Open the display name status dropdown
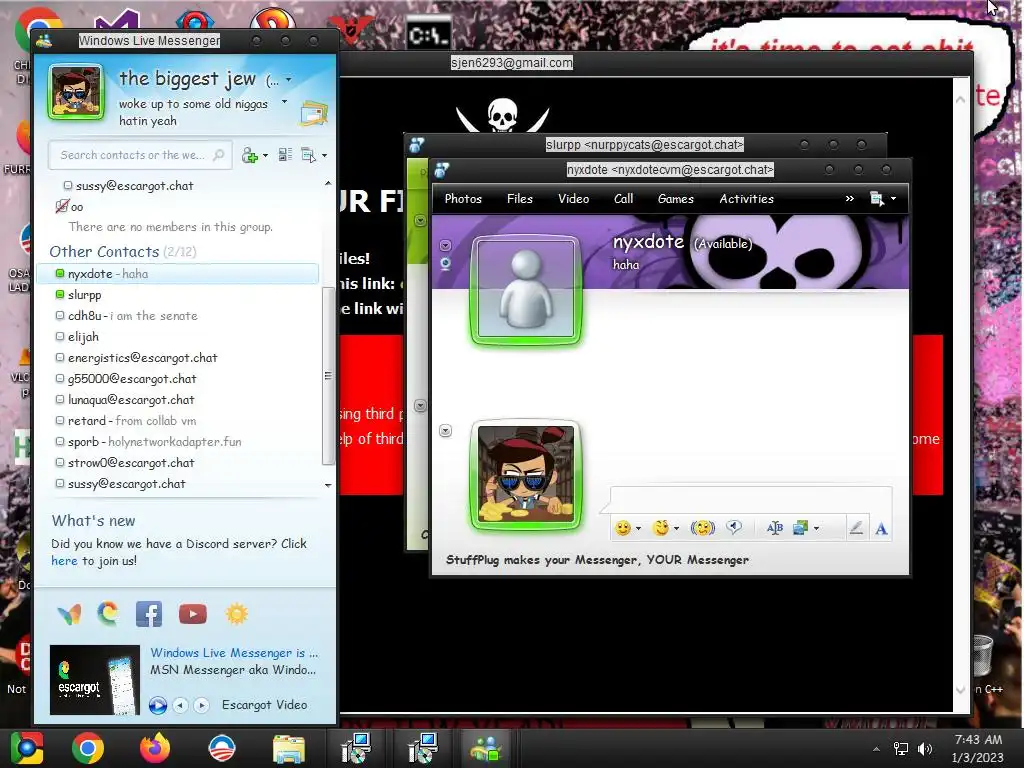 [x=289, y=80]
